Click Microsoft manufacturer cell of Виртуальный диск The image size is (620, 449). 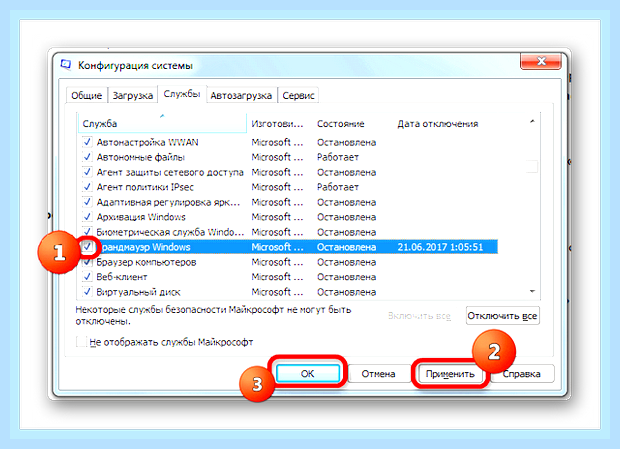click(278, 292)
